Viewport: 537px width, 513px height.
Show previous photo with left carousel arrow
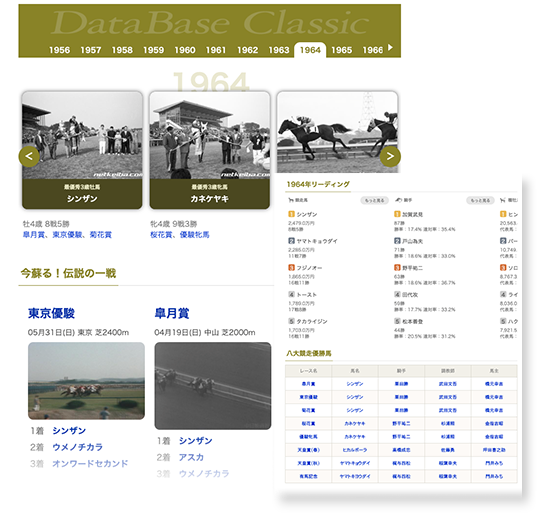pos(29,157)
